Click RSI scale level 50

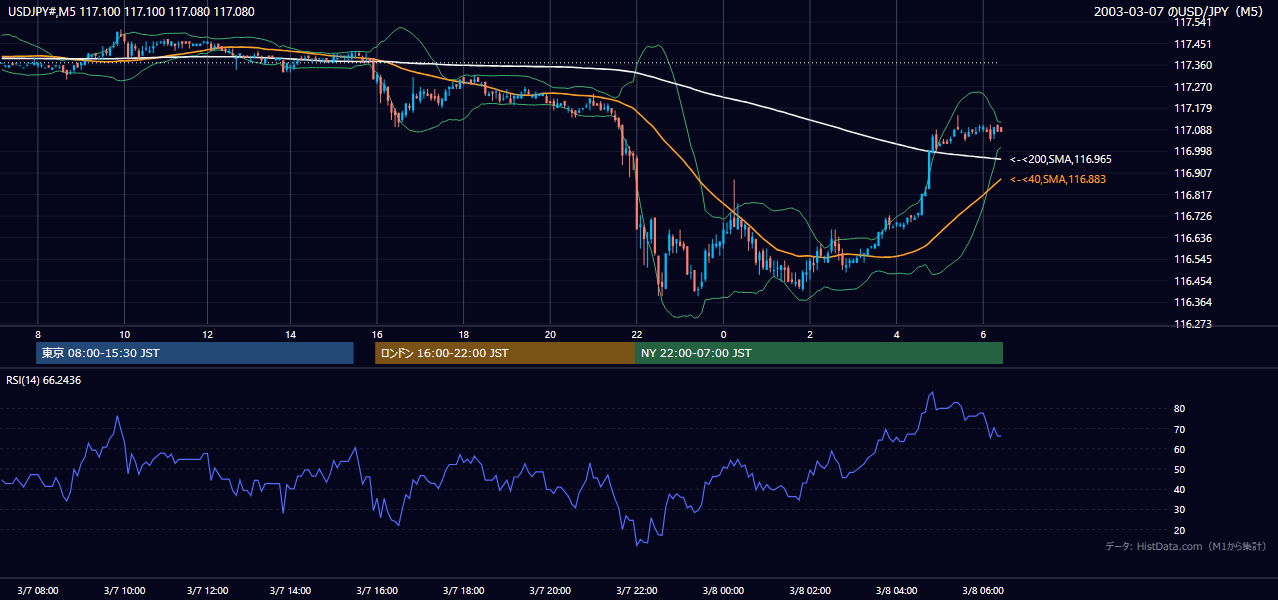1180,469
